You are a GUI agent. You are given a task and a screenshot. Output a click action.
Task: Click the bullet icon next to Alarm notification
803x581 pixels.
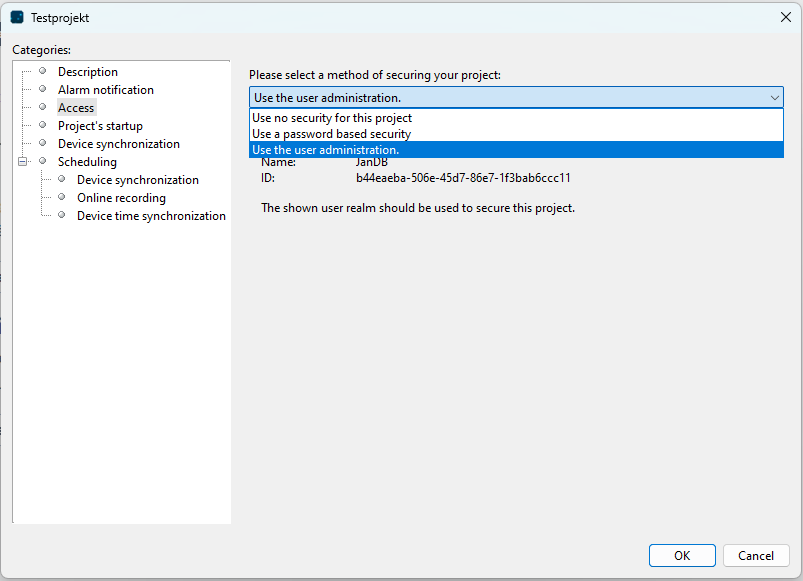coord(43,89)
